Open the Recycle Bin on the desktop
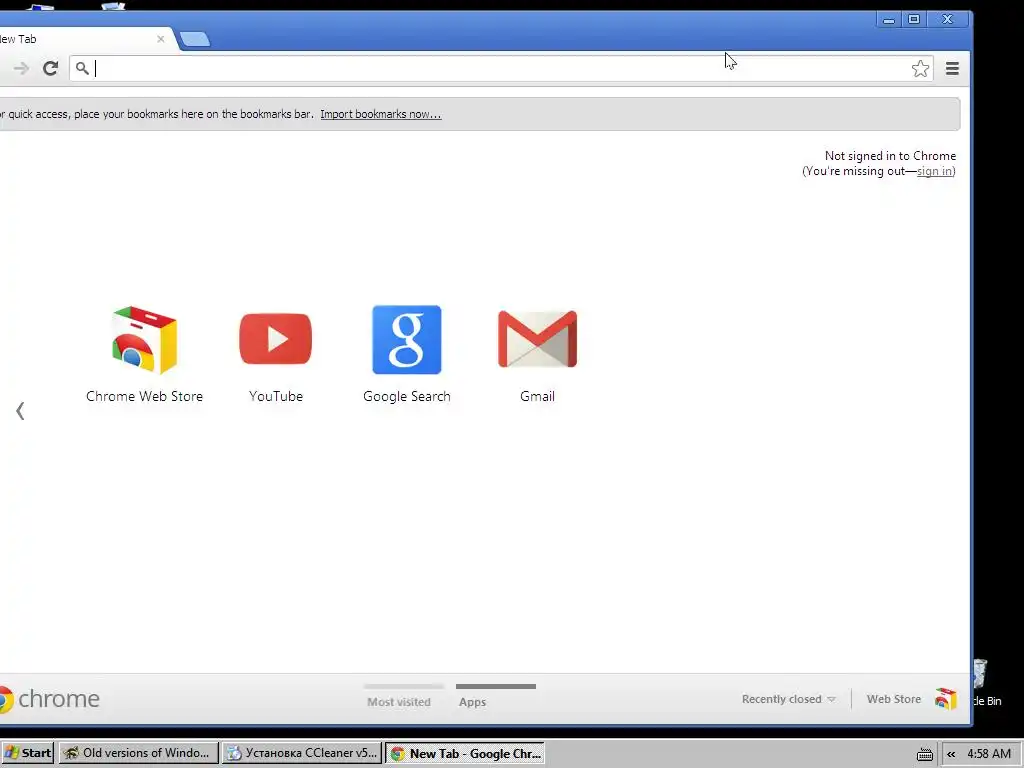Image resolution: width=1024 pixels, height=768 pixels. [x=985, y=681]
